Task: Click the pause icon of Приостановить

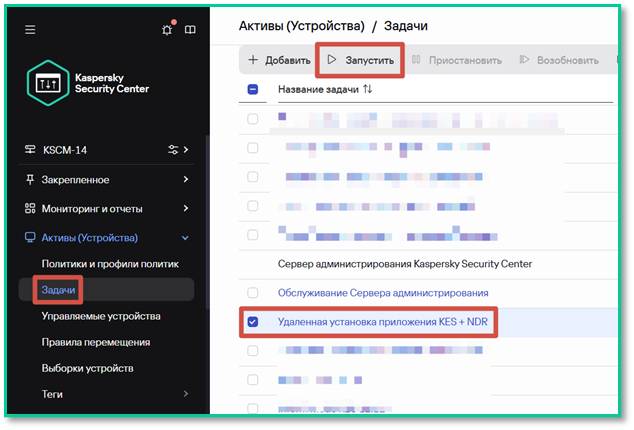Action: click(x=416, y=59)
